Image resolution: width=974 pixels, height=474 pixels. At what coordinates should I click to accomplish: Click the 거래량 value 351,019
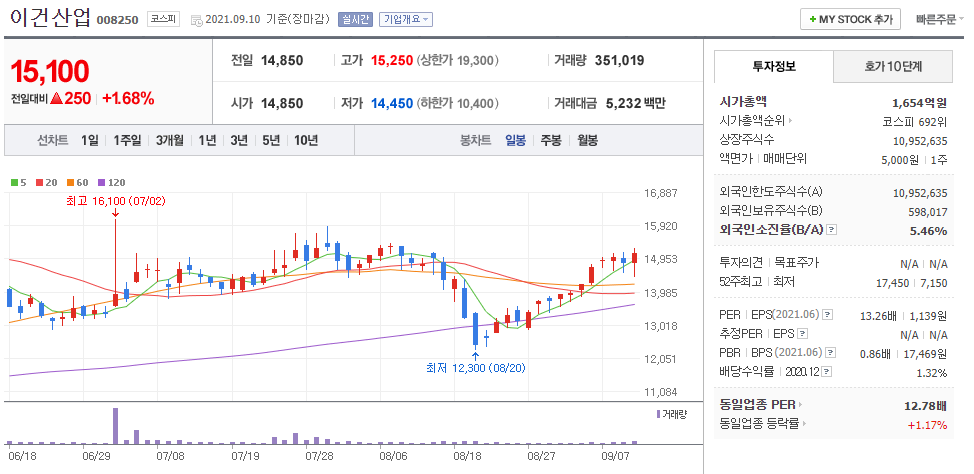click(619, 60)
